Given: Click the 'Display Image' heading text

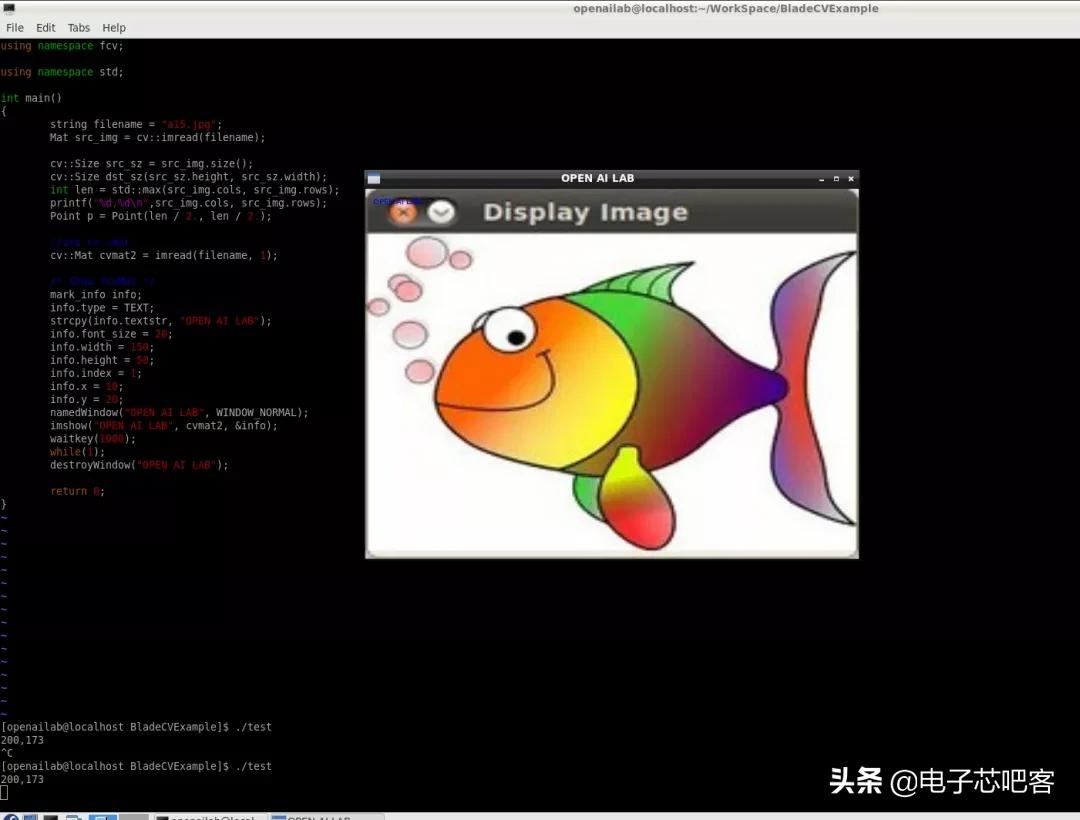Looking at the screenshot, I should [585, 212].
